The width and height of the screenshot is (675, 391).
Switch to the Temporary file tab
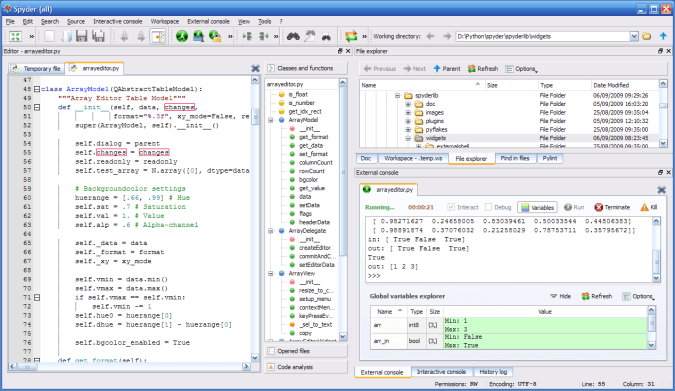click(x=37, y=68)
